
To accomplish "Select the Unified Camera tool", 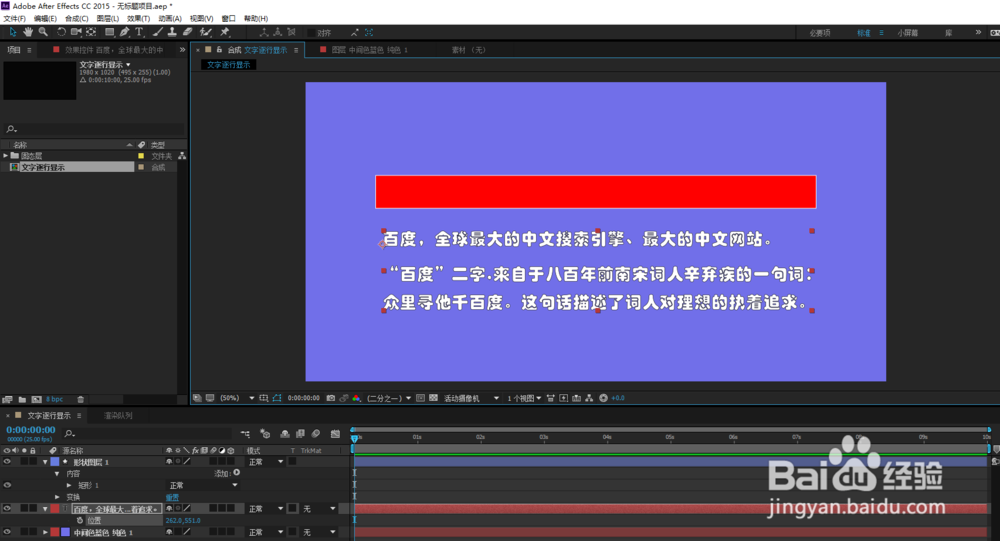I will 77,31.
